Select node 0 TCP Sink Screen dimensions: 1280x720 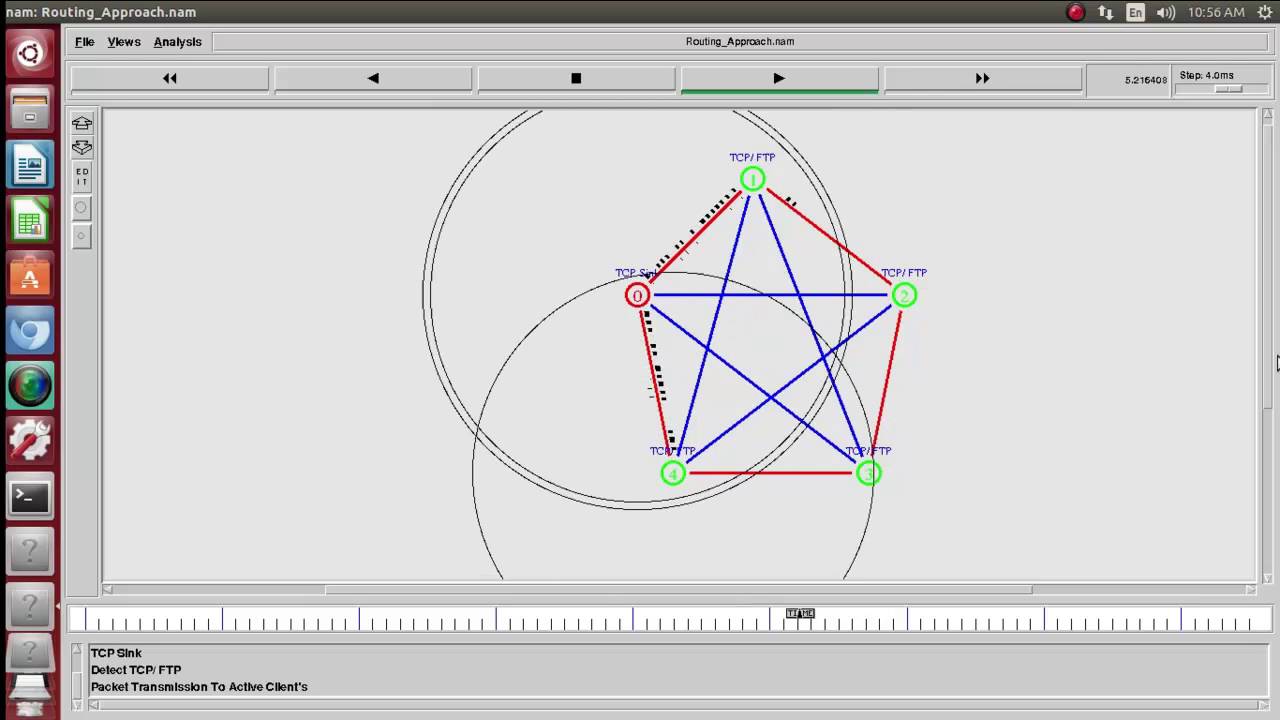pyautogui.click(x=637, y=295)
